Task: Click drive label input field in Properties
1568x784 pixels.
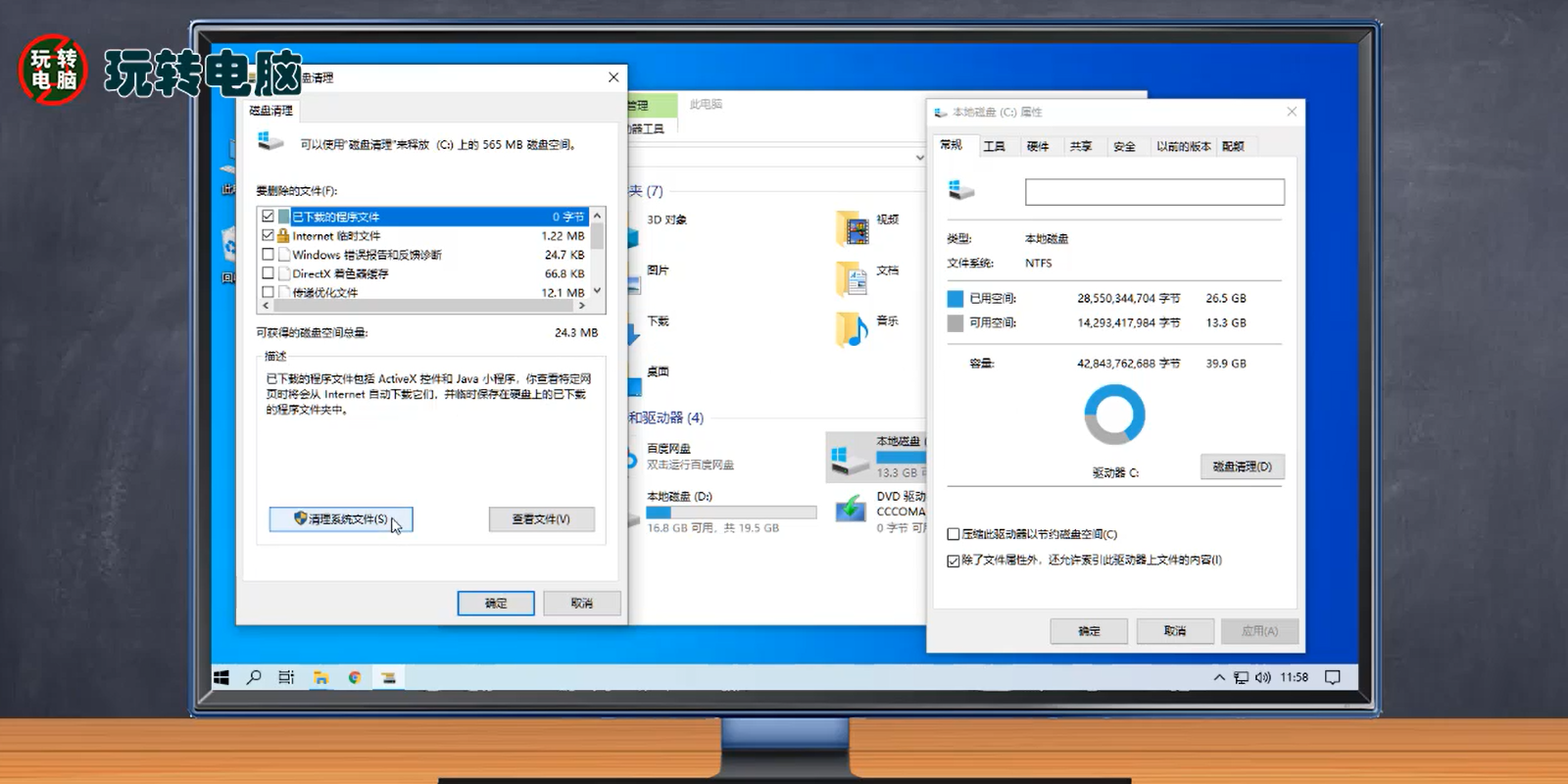Action: tap(1154, 192)
